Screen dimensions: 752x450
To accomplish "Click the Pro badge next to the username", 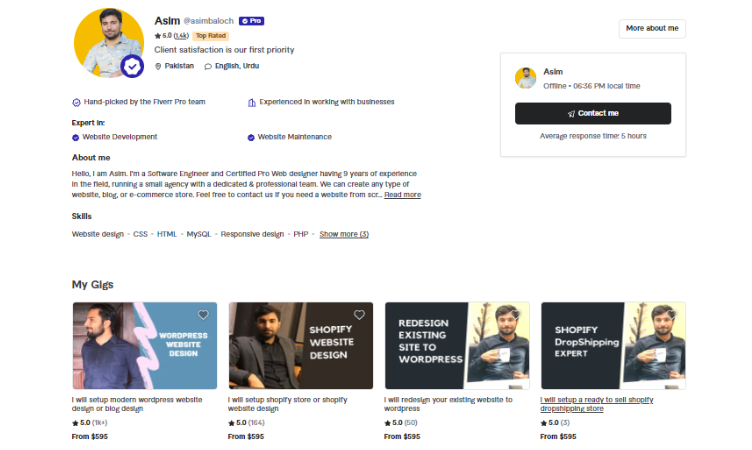I will 250,20.
